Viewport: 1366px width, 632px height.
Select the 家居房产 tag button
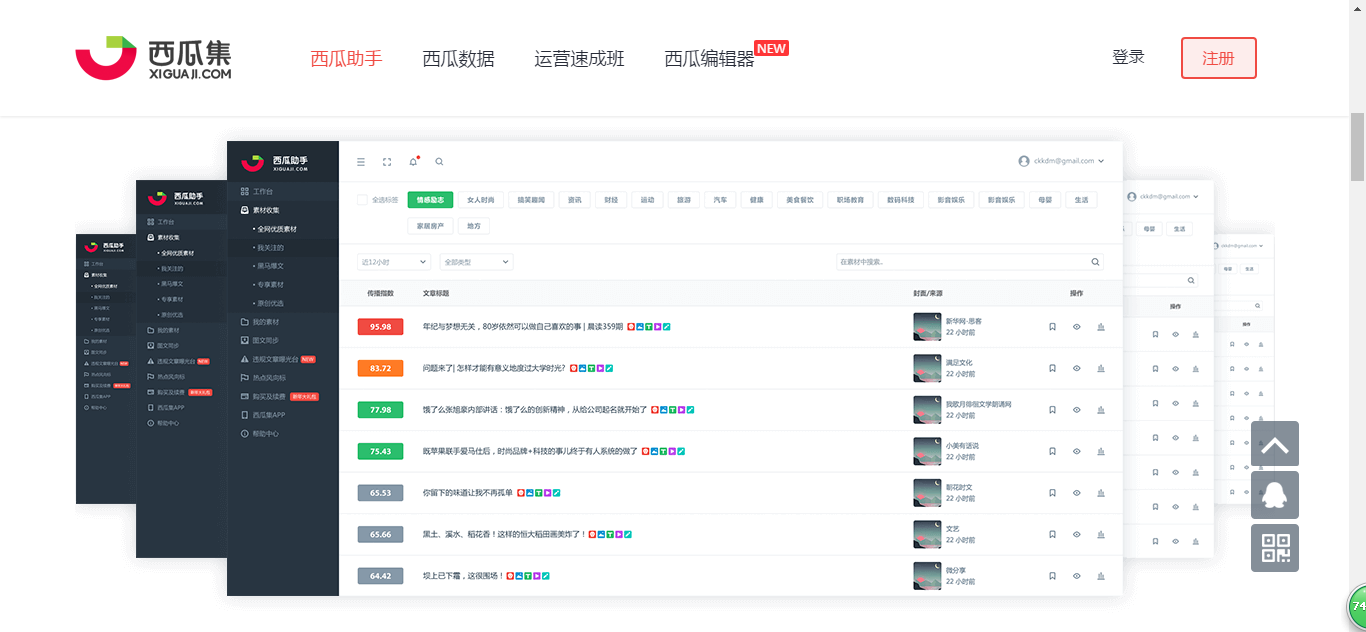(431, 226)
